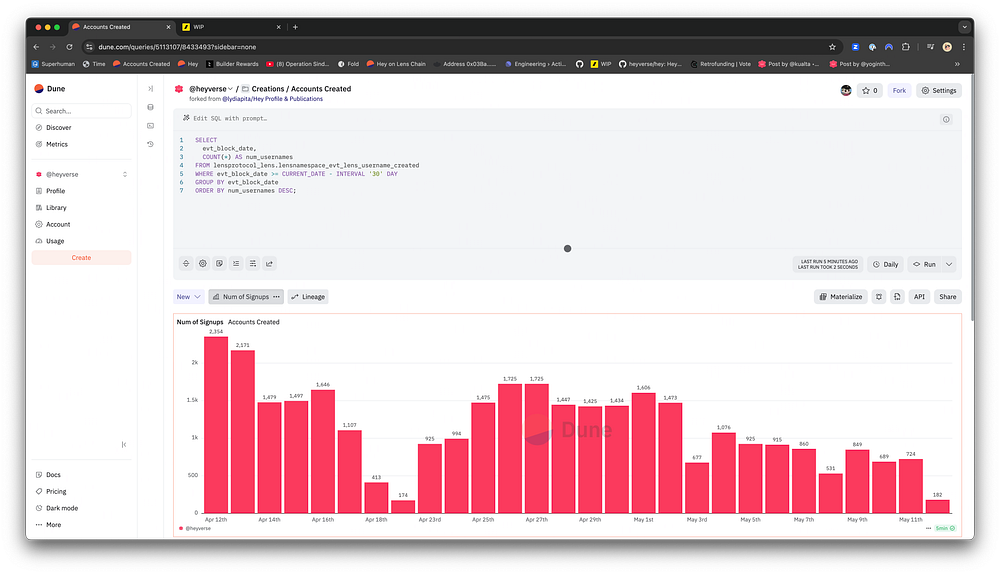Bookmark this page with star icon

832,47
